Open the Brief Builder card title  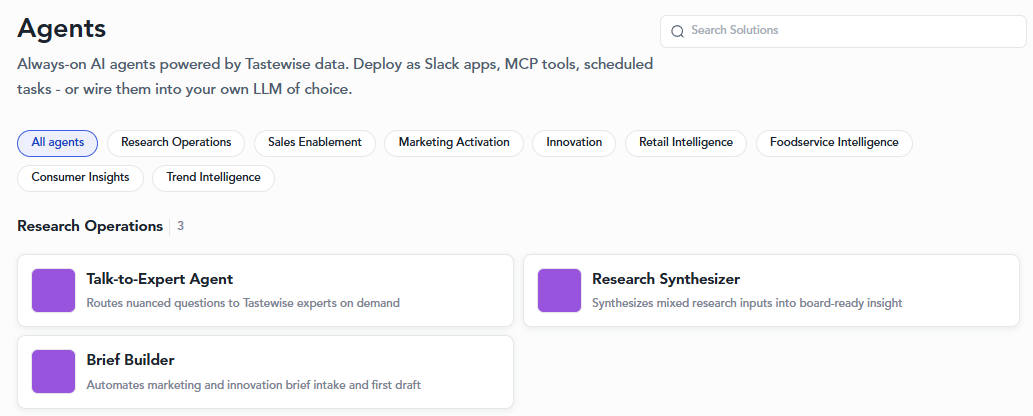[x=130, y=360]
